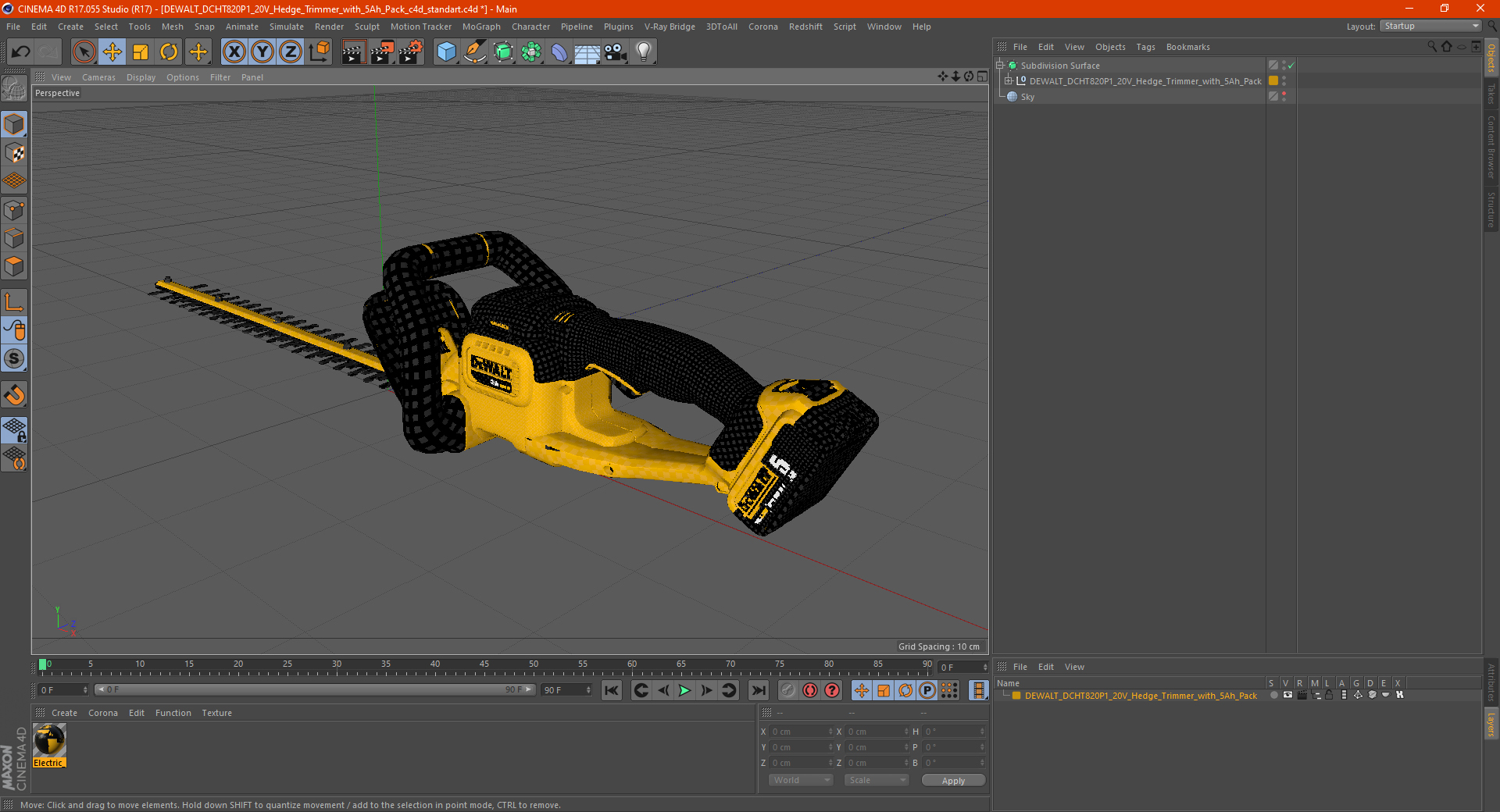Open the Scale mode dropdown

[x=877, y=780]
